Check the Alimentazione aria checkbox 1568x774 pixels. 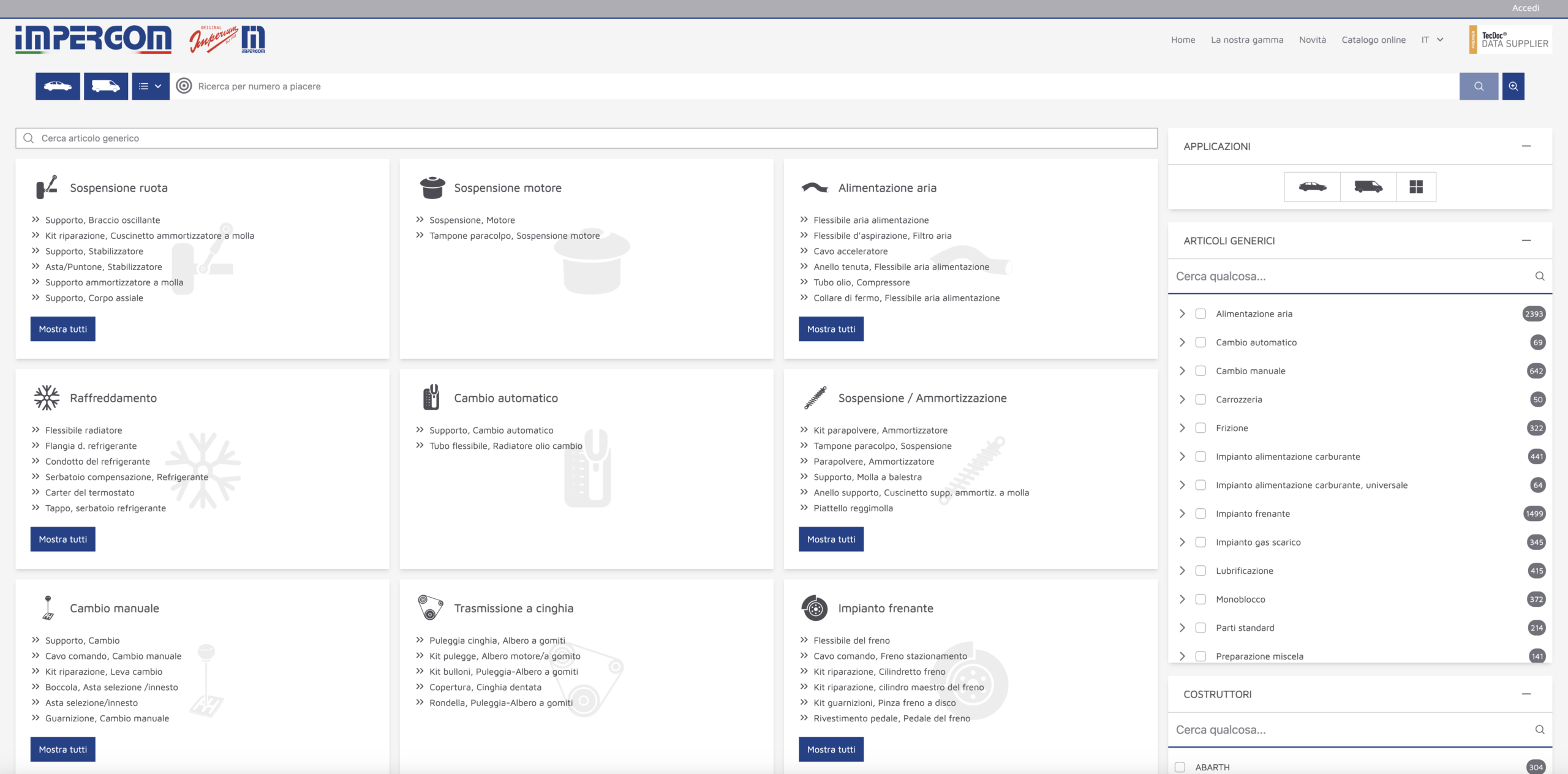(x=1200, y=314)
